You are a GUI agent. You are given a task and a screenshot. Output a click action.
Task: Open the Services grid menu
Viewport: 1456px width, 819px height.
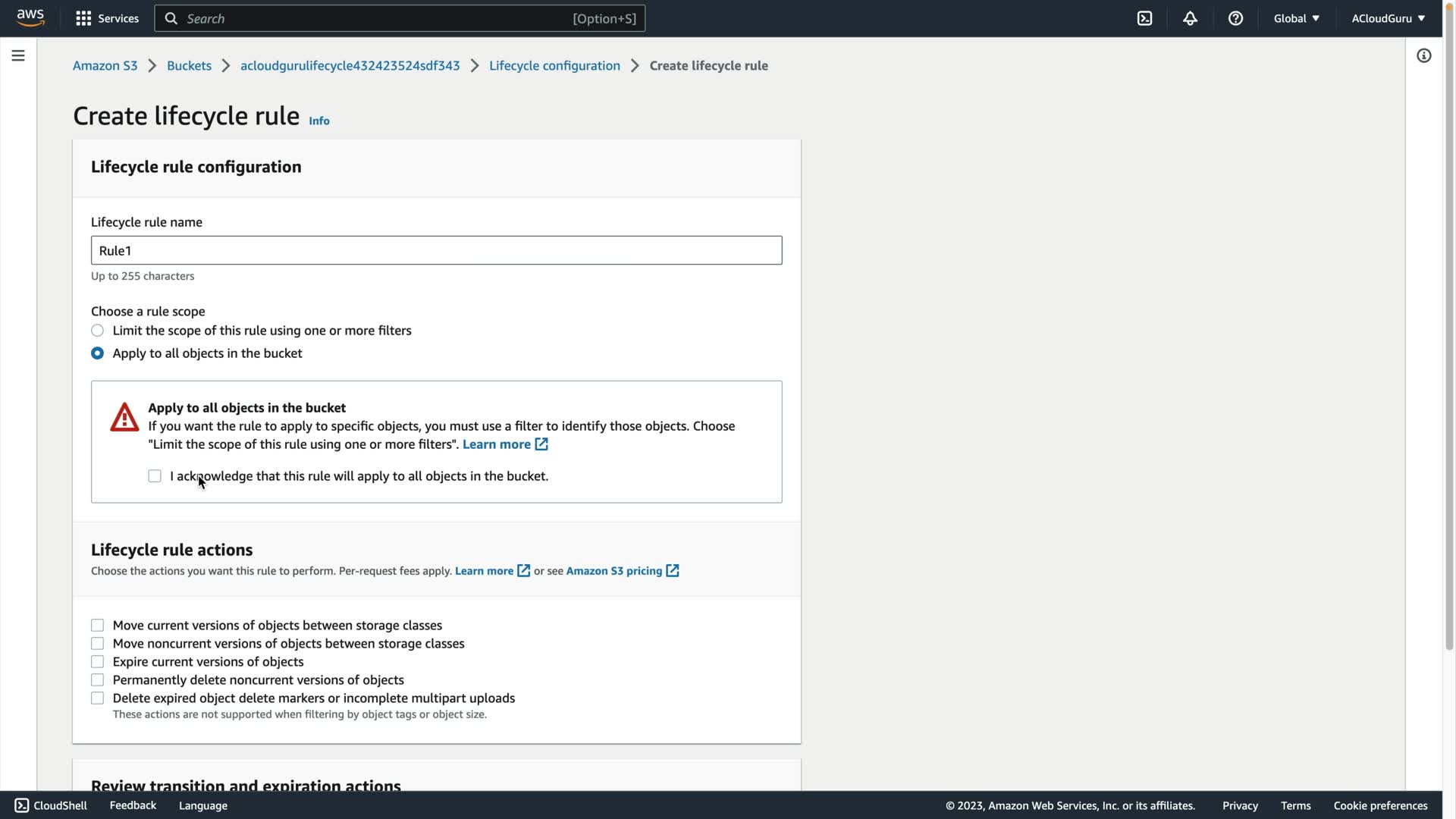click(107, 18)
